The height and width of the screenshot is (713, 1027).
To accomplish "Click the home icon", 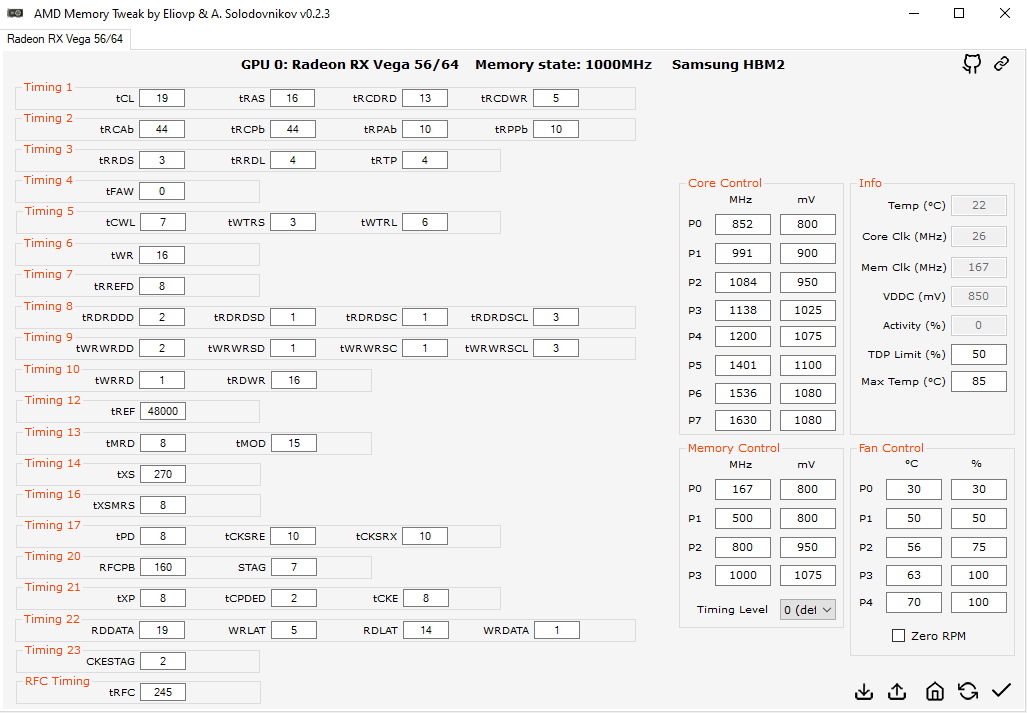I will [x=935, y=691].
